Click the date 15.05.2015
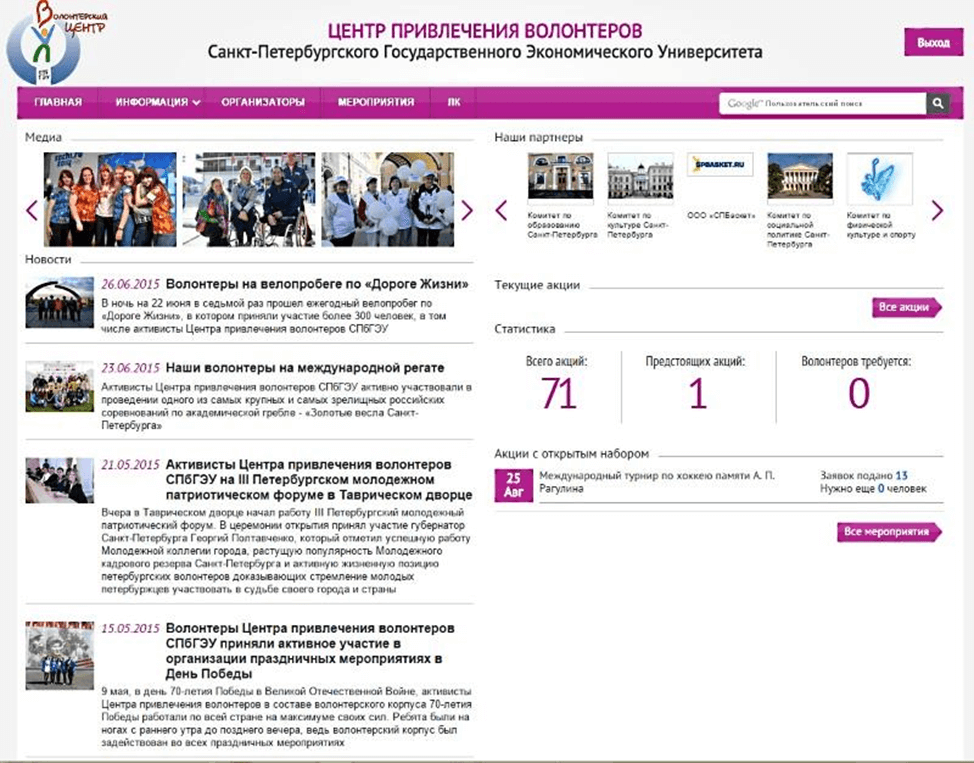The width and height of the screenshot is (974, 763). pos(130,628)
